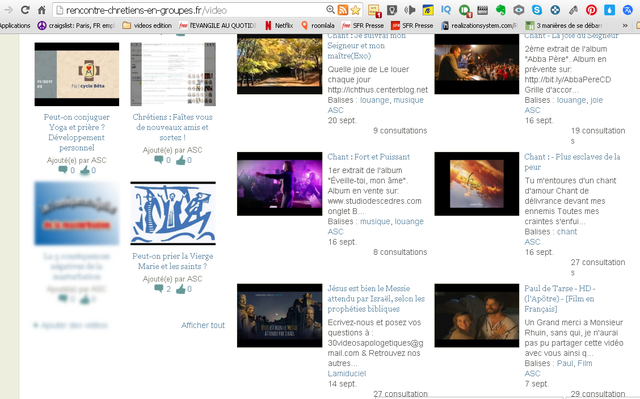This screenshot has height=399, width=640.
Task: Open the Pinterest extension icon
Action: [591, 10]
